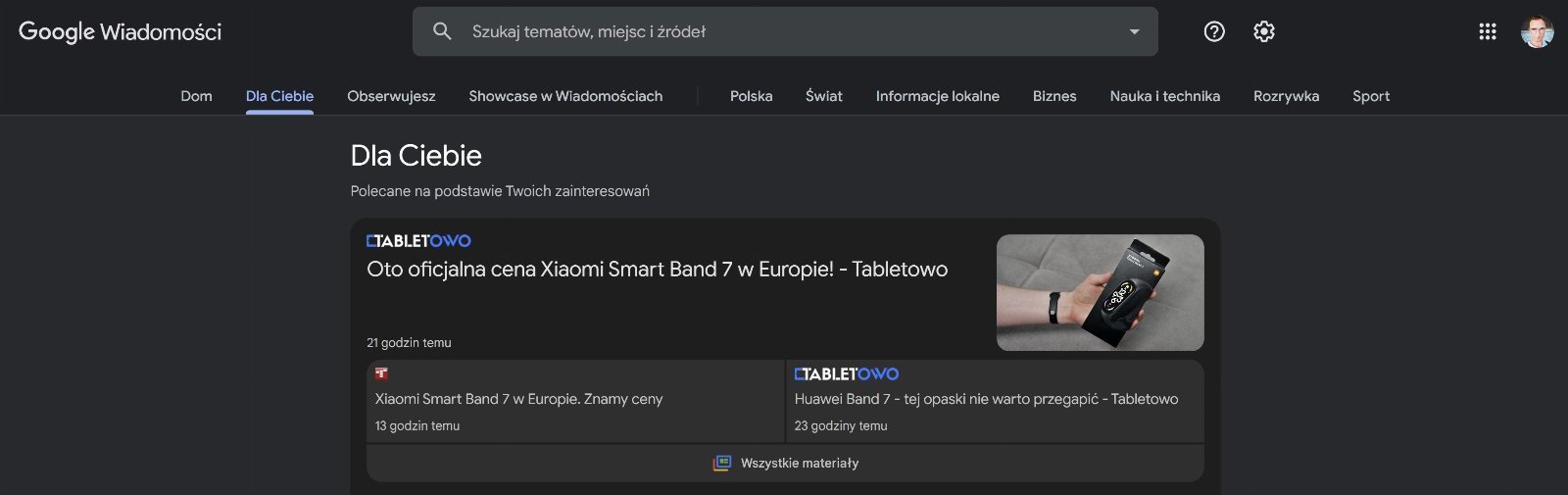Expand the search options dropdown arrow

pos(1134,31)
